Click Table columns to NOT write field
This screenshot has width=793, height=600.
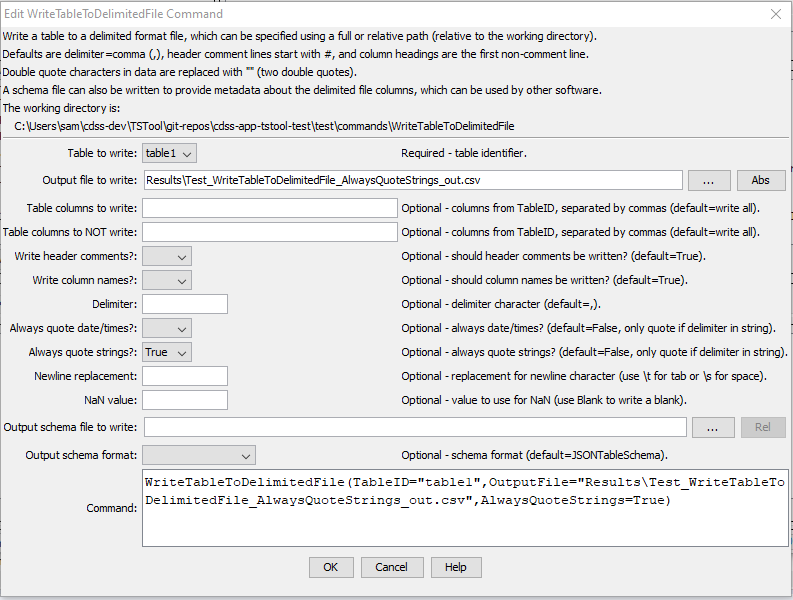coord(270,232)
